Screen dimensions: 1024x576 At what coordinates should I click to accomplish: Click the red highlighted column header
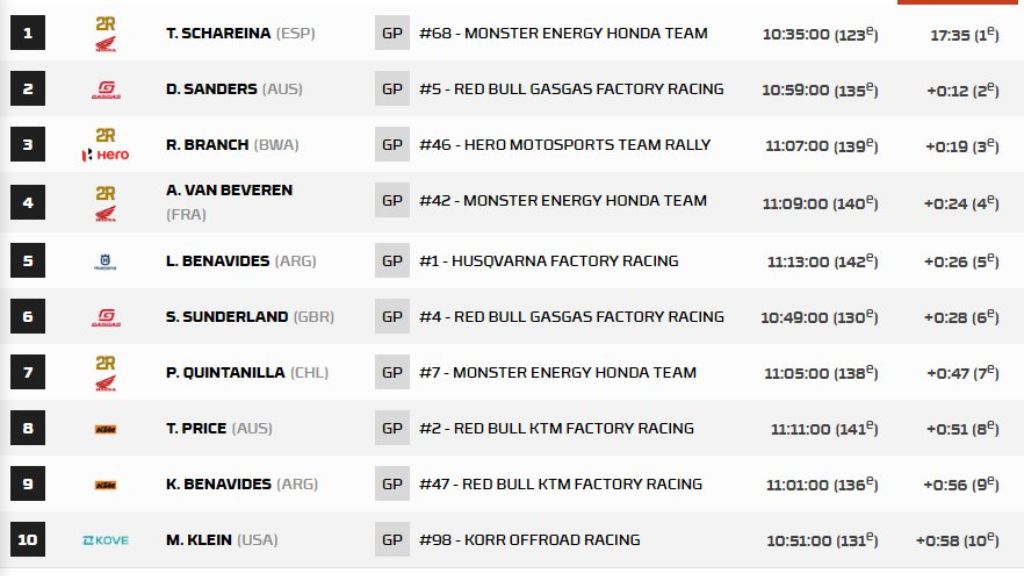click(960, 2)
